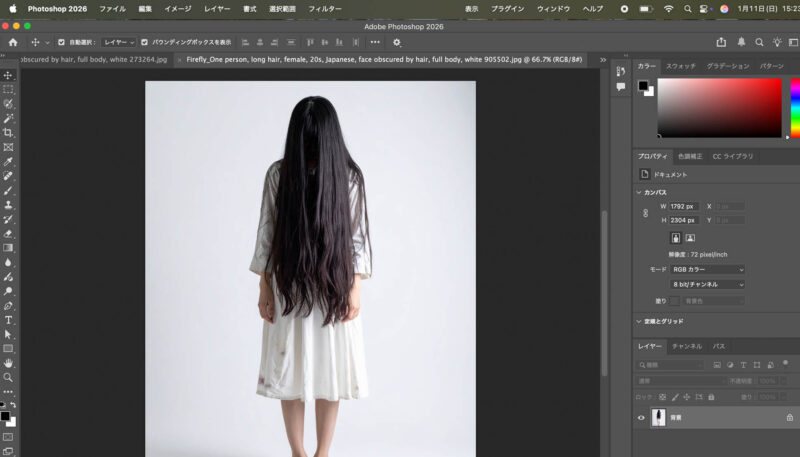This screenshot has width=800, height=457.
Task: Toggle layer filtering on/off switch
Action: (785, 364)
